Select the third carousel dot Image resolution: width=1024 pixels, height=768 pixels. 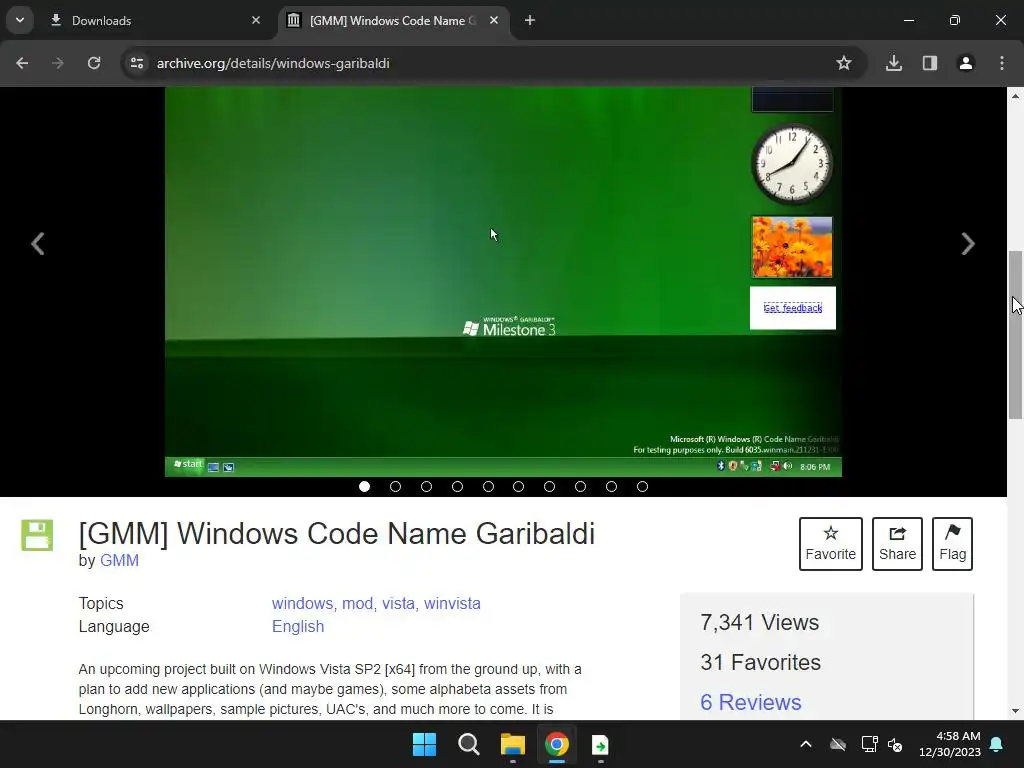[426, 487]
